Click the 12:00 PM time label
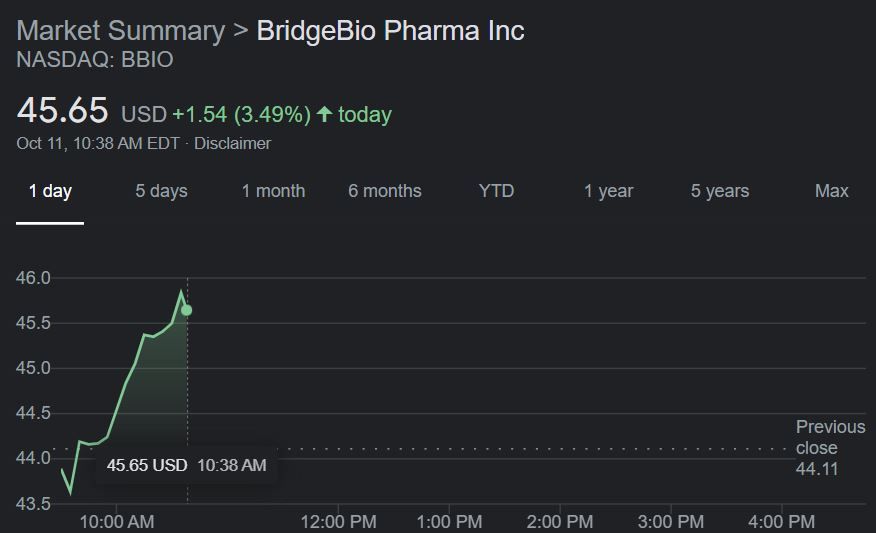The width and height of the screenshot is (876, 533). [x=338, y=521]
